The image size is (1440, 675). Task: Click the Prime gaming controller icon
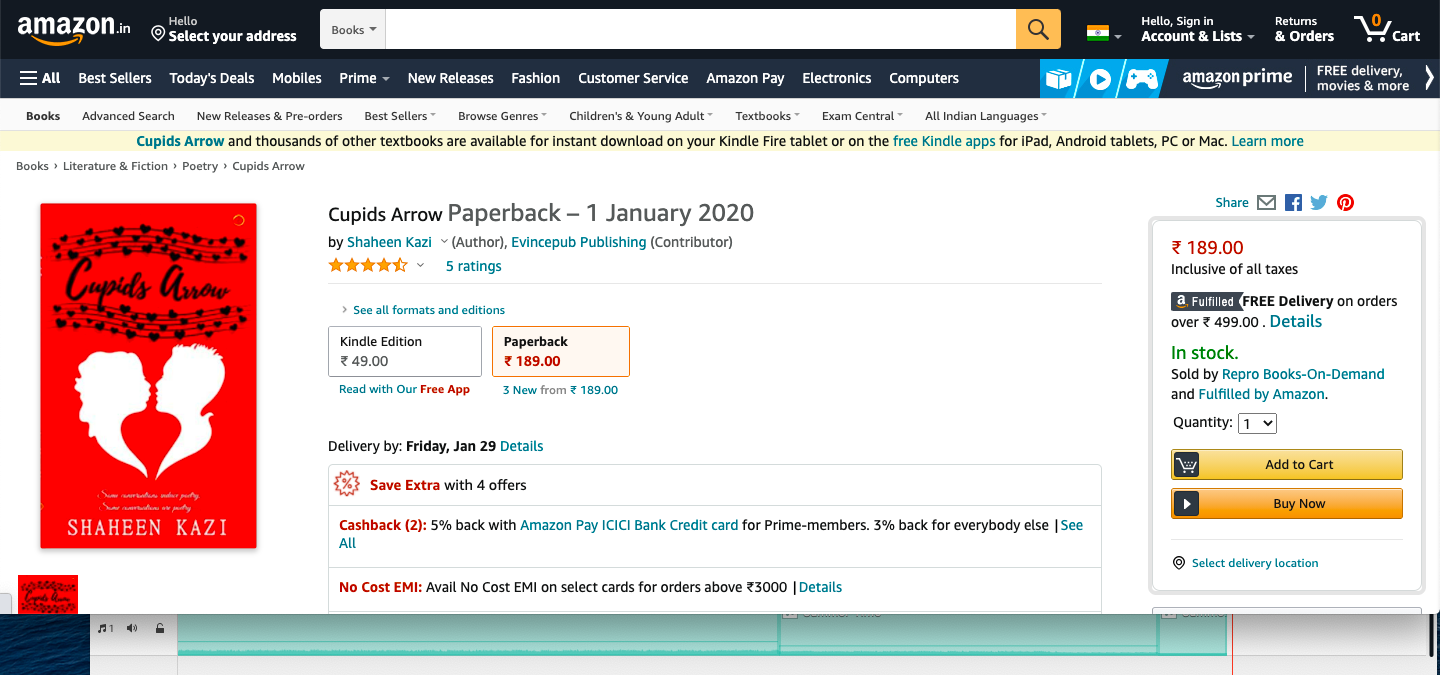pos(1142,78)
